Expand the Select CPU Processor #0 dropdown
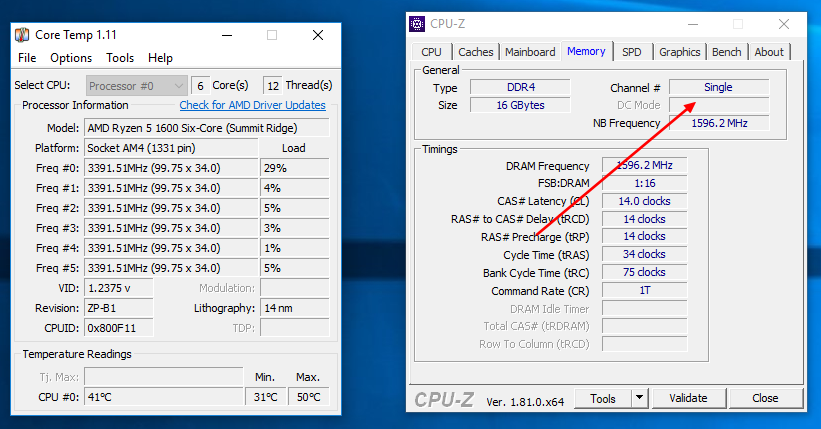 (x=136, y=85)
